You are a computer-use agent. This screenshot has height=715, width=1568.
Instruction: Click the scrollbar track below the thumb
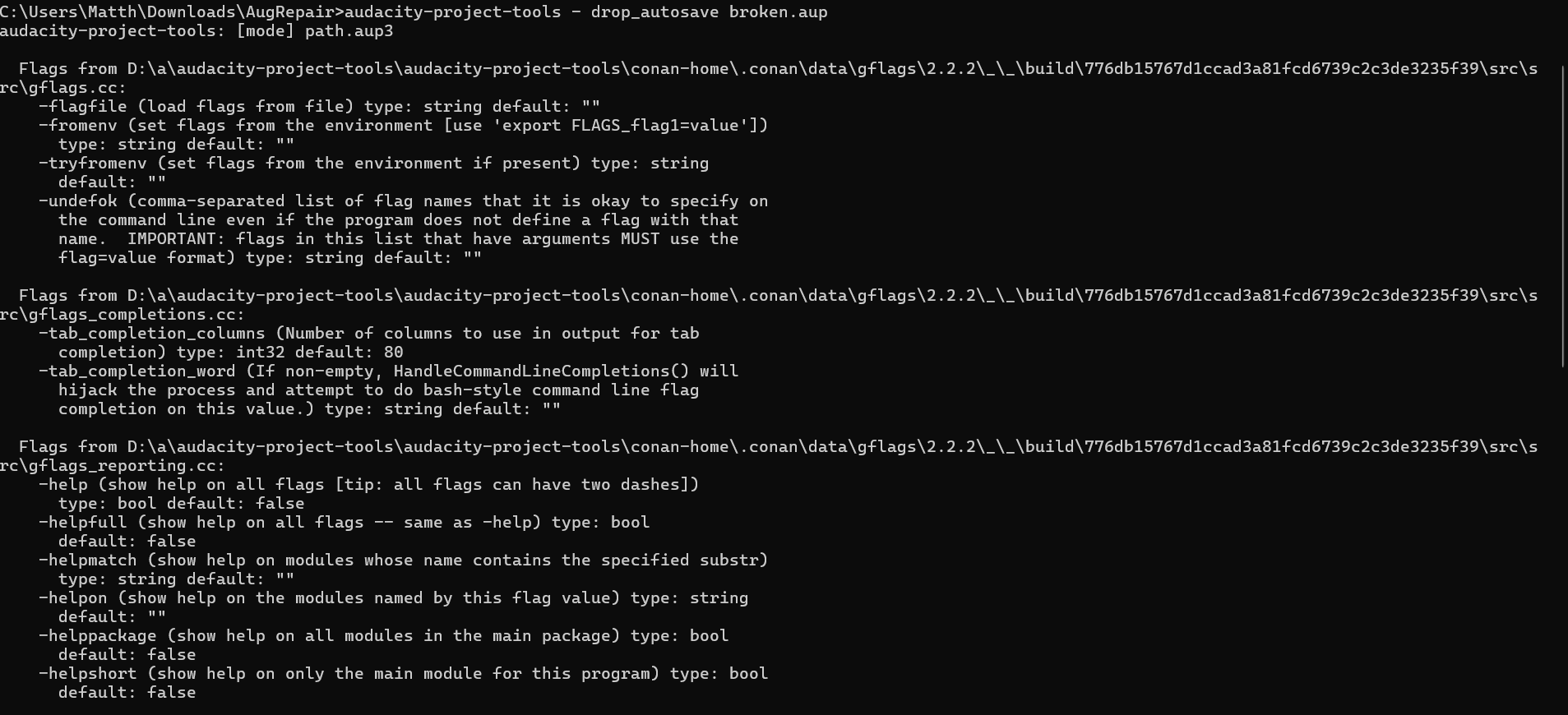point(1563,541)
